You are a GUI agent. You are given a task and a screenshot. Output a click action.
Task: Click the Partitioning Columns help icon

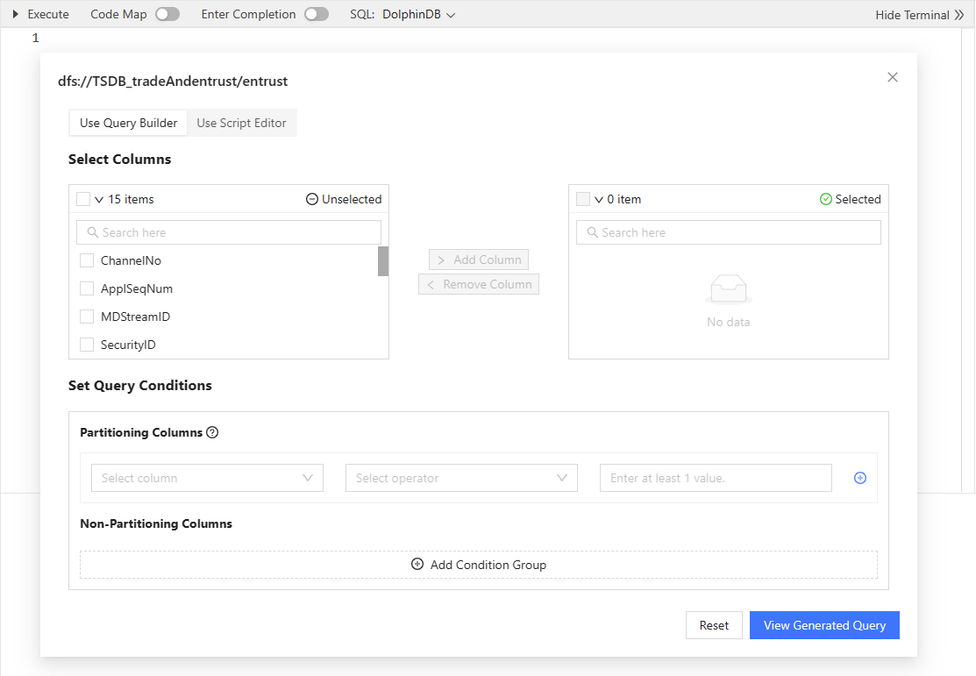click(212, 433)
